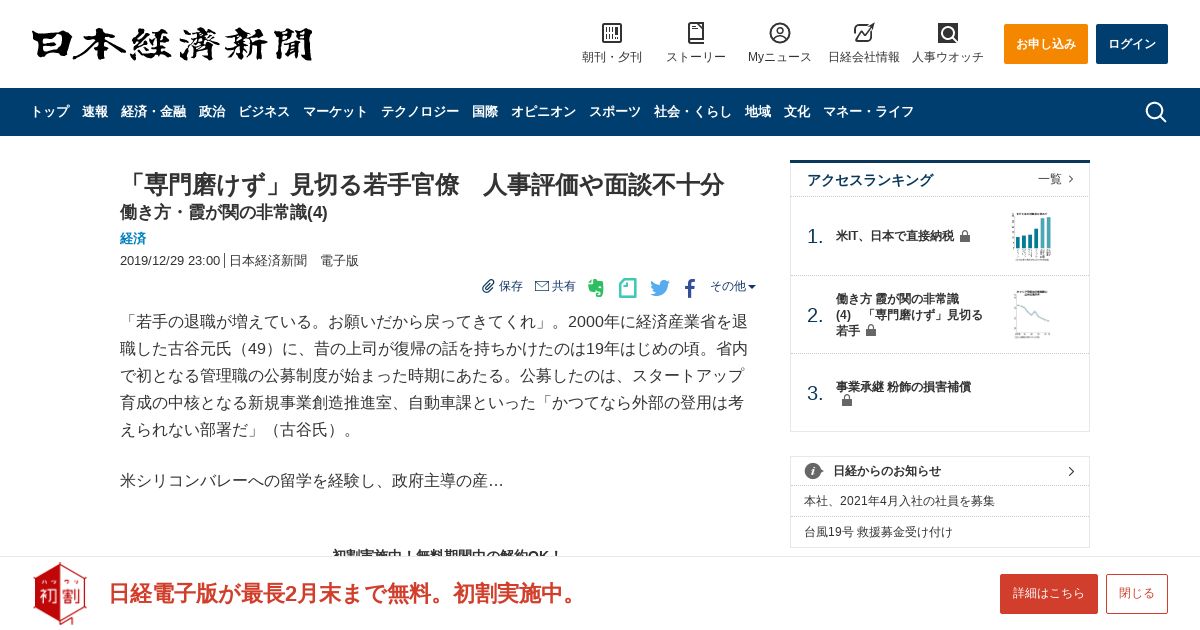
Task: Click the date 2019/12/29 23:00
Action: coord(170,261)
